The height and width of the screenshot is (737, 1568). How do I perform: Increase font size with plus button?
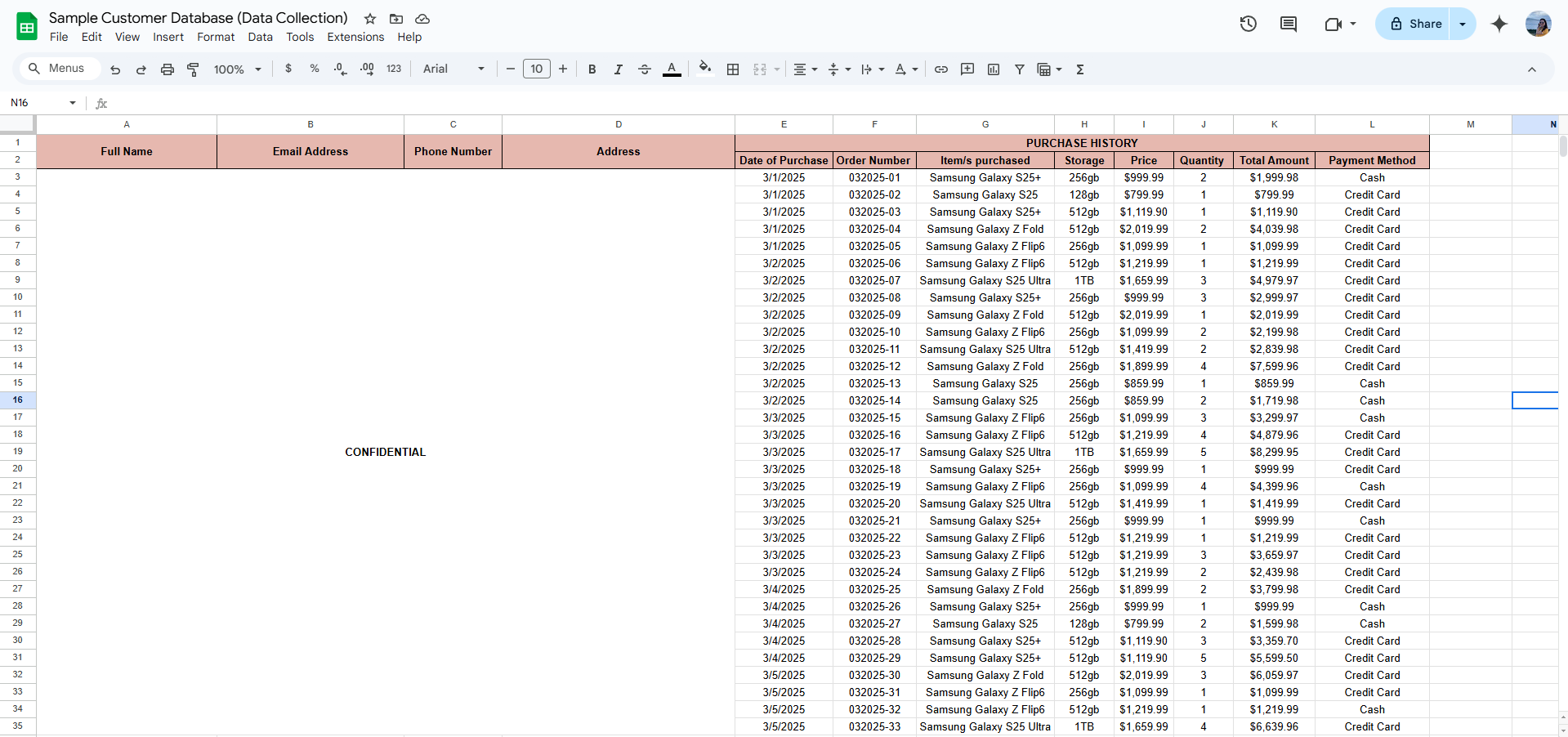tap(563, 69)
